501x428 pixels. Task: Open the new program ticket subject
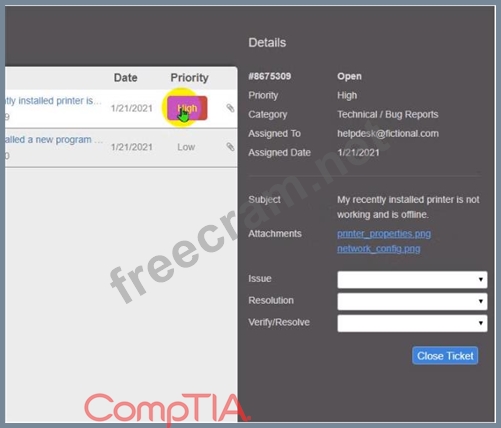click(x=53, y=140)
